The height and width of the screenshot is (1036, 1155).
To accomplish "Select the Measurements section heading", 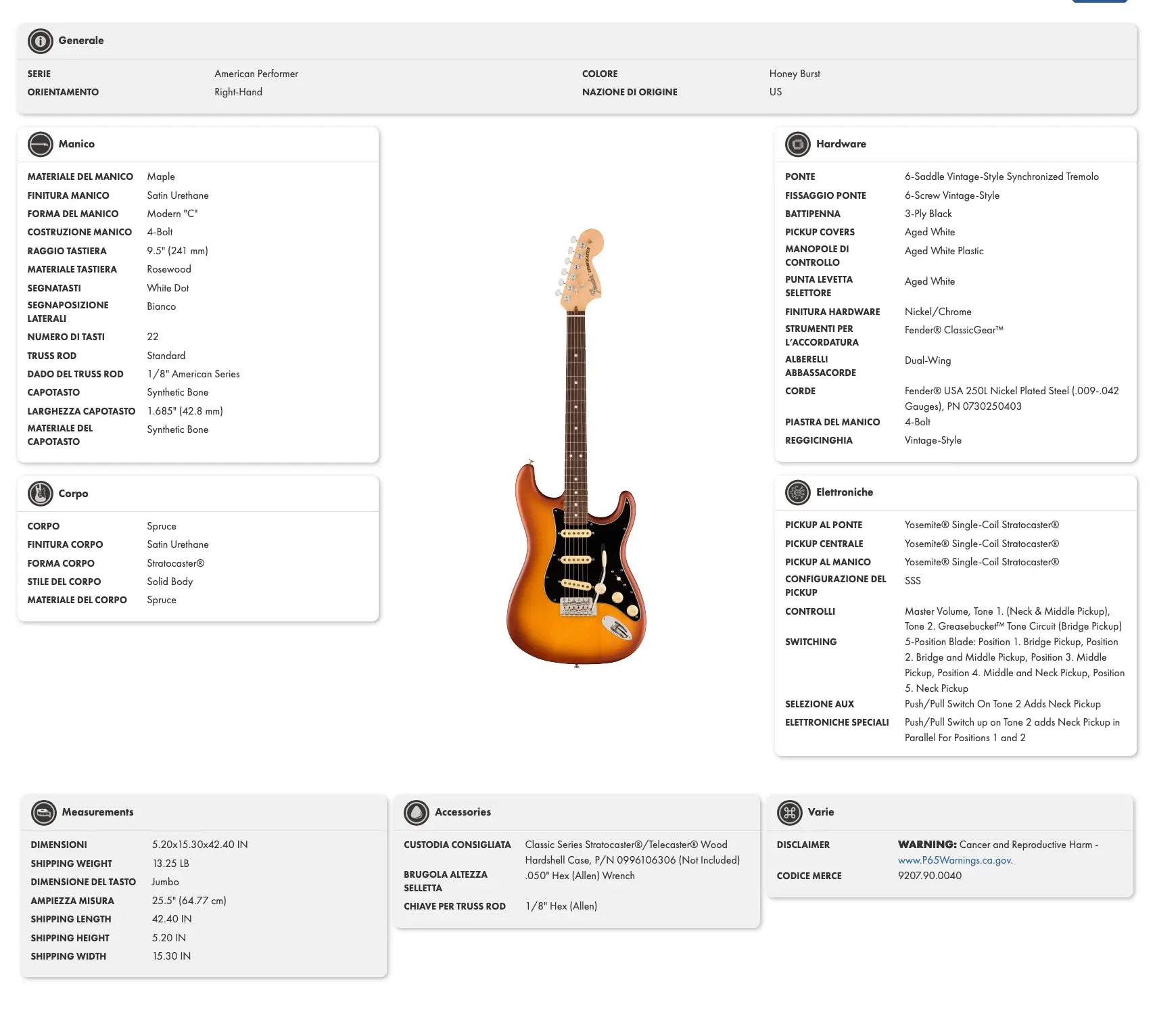I will tap(97, 812).
